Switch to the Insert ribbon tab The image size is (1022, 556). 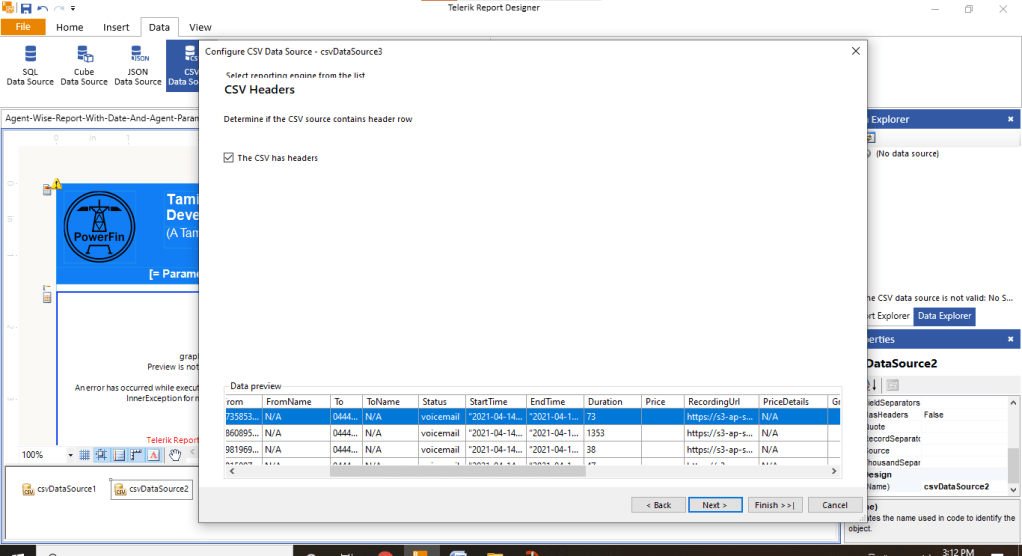(x=116, y=27)
